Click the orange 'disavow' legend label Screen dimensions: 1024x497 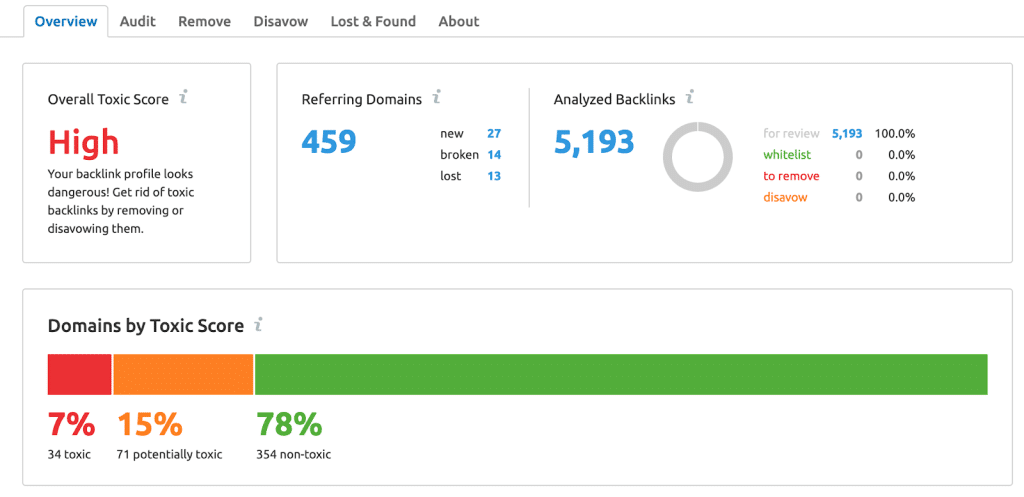[785, 197]
